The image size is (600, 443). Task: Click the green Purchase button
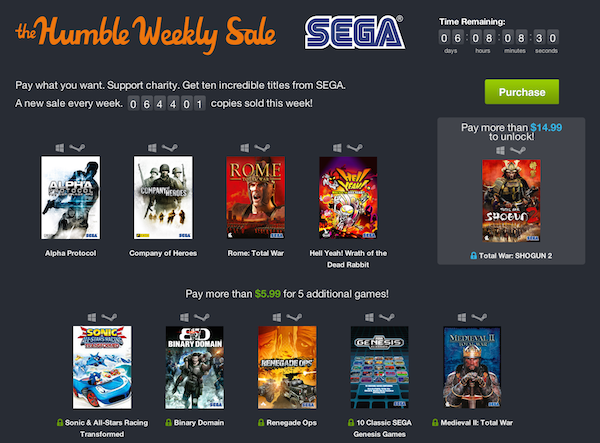[x=522, y=92]
